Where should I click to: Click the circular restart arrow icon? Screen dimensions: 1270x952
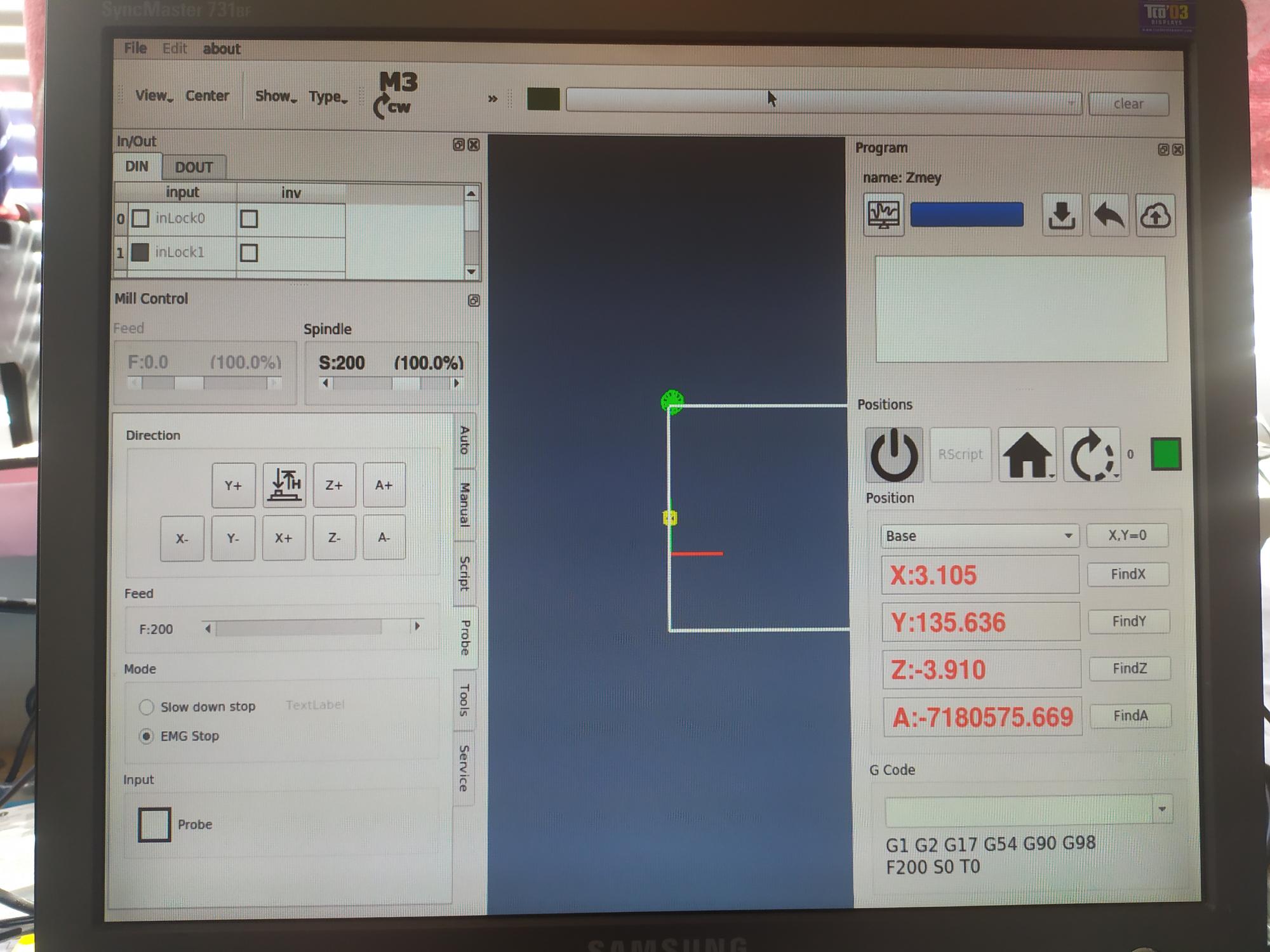pos(1091,455)
